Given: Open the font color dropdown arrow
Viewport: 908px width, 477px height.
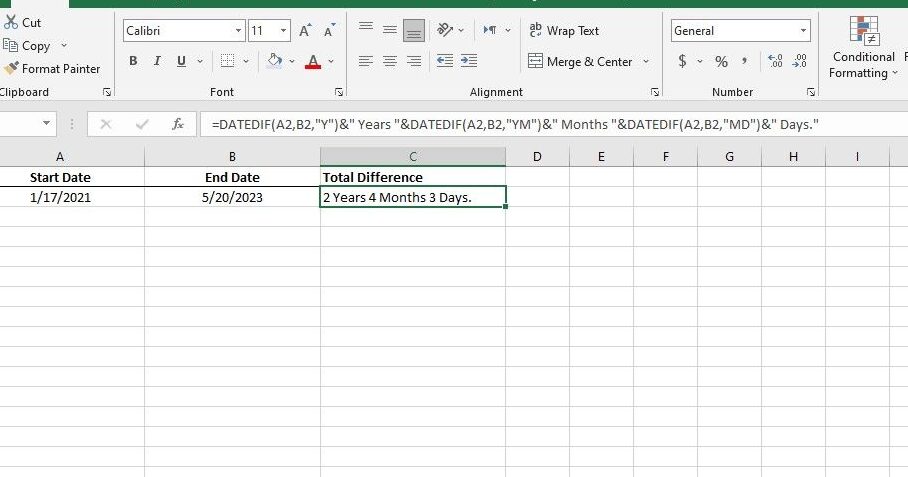Looking at the screenshot, I should [x=331, y=61].
